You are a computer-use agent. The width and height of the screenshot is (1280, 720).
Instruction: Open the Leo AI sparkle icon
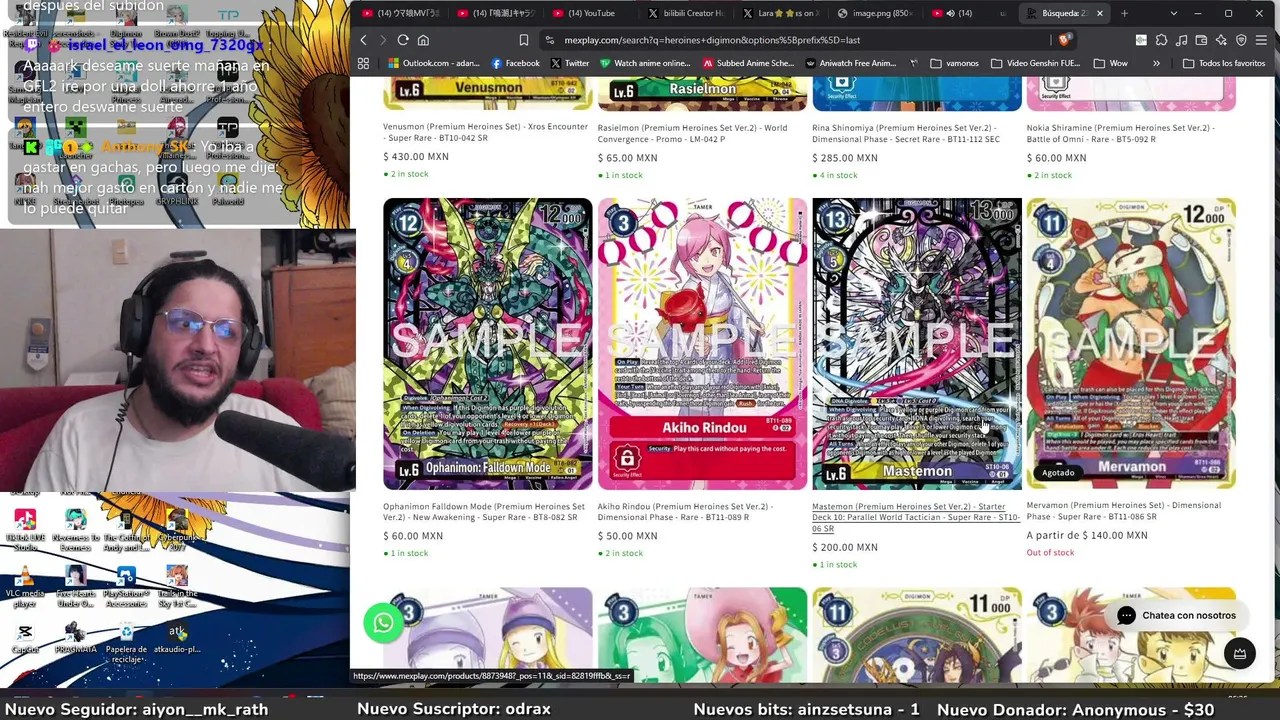(1221, 40)
